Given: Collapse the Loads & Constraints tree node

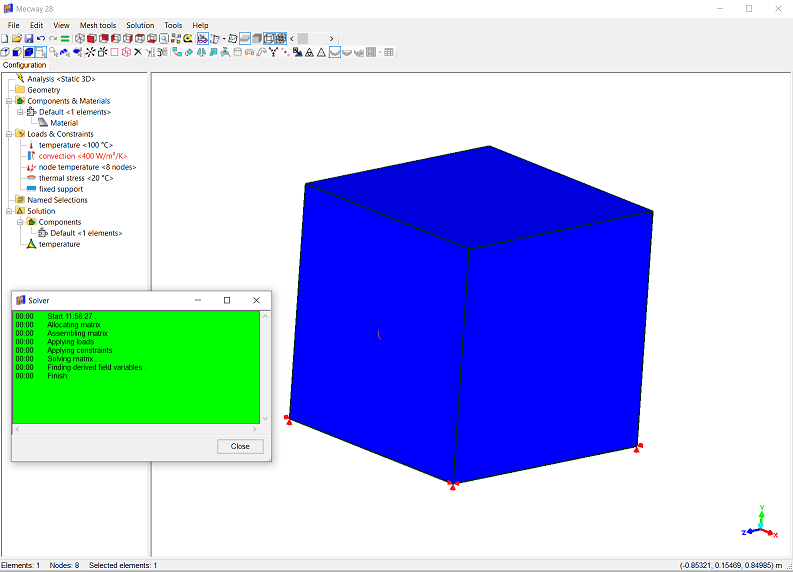Looking at the screenshot, I should (x=8, y=134).
